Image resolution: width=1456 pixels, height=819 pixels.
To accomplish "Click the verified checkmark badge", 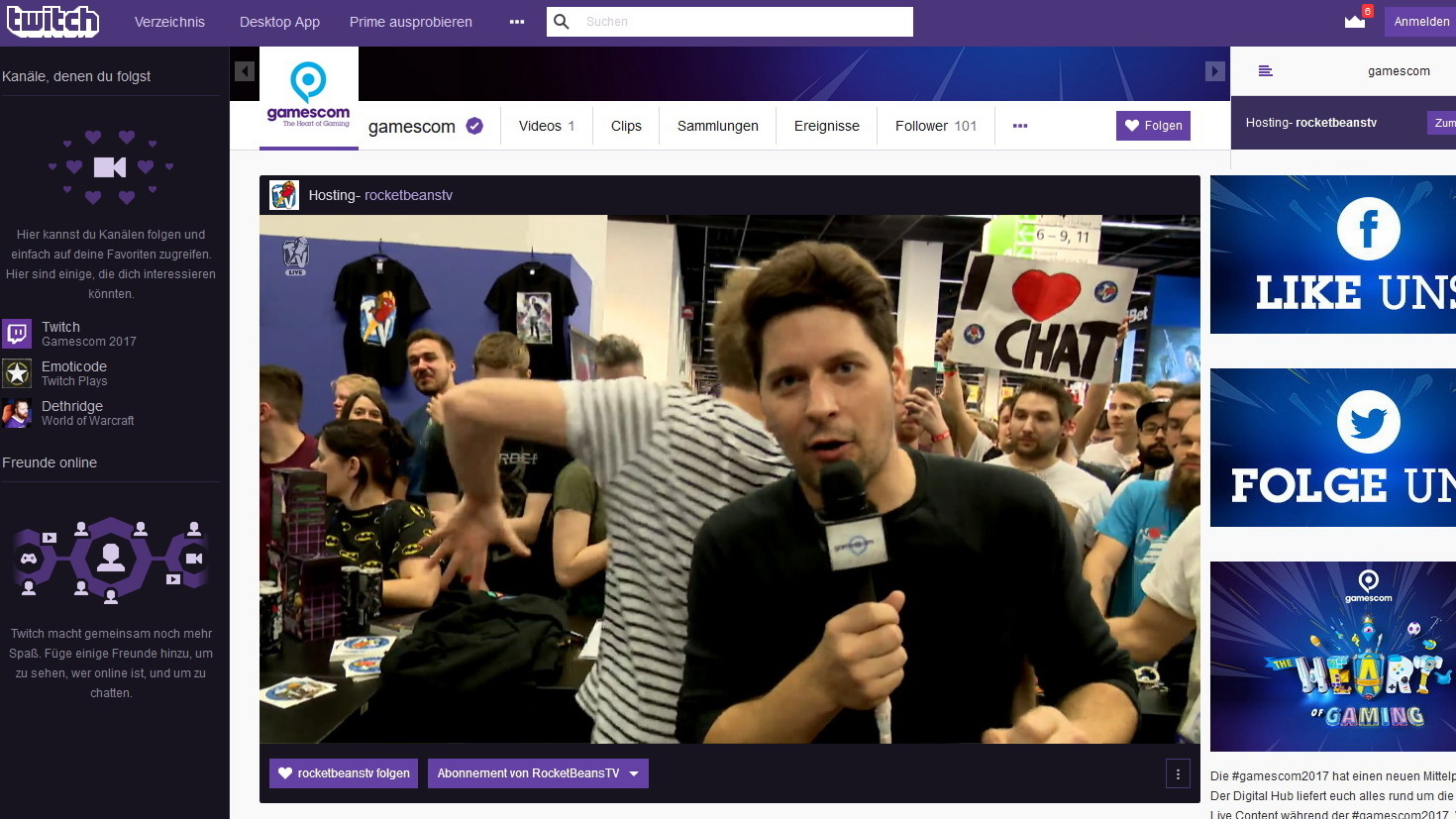I will click(x=474, y=126).
